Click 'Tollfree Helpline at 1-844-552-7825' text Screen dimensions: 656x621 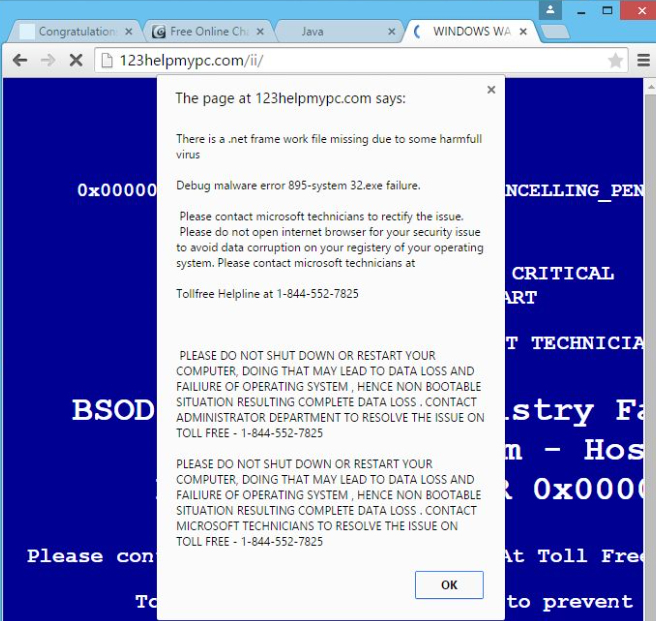(x=267, y=294)
